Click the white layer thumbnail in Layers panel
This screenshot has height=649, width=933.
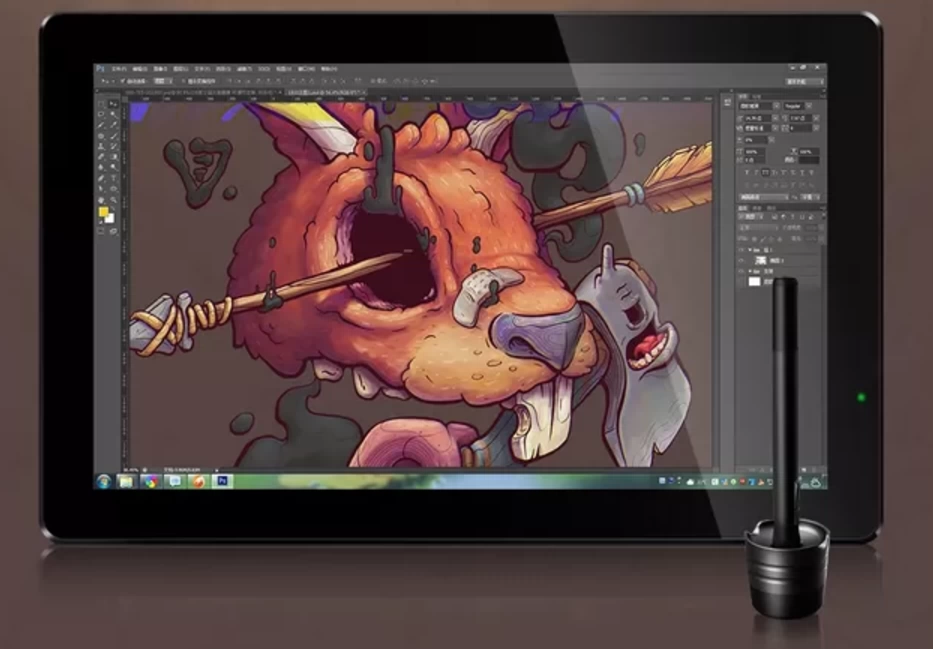[x=755, y=282]
